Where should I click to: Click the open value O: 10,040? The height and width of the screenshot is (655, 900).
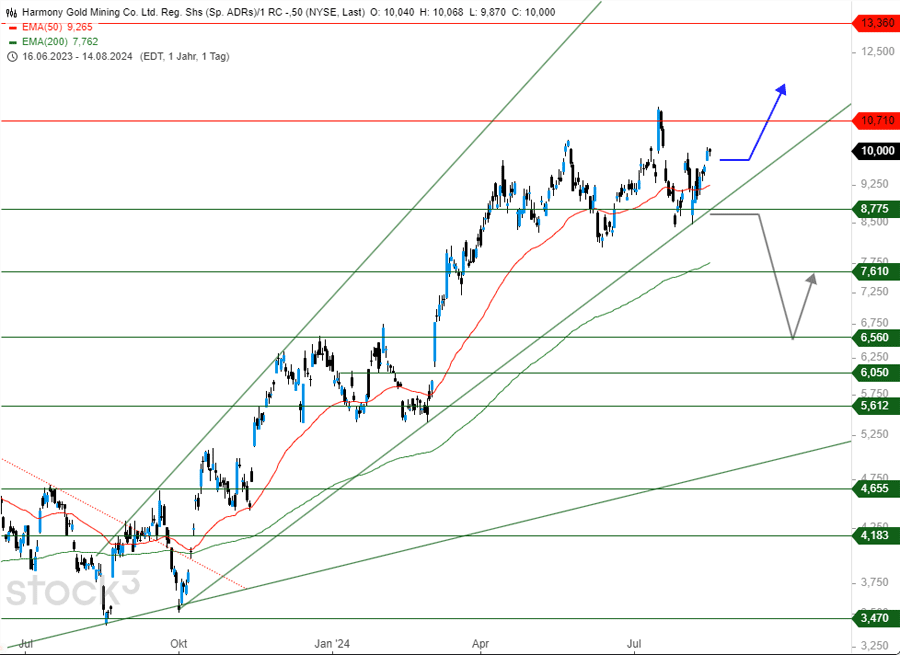(393, 12)
